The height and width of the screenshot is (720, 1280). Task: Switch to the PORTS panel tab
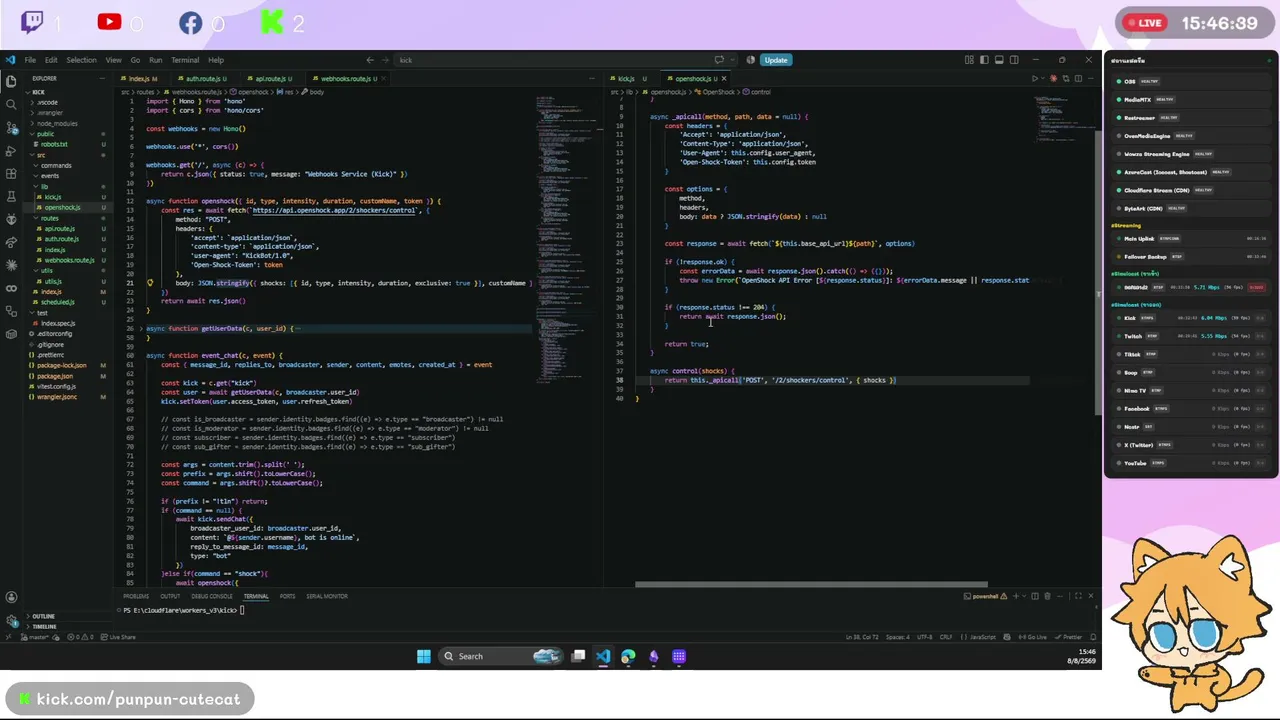287,596
